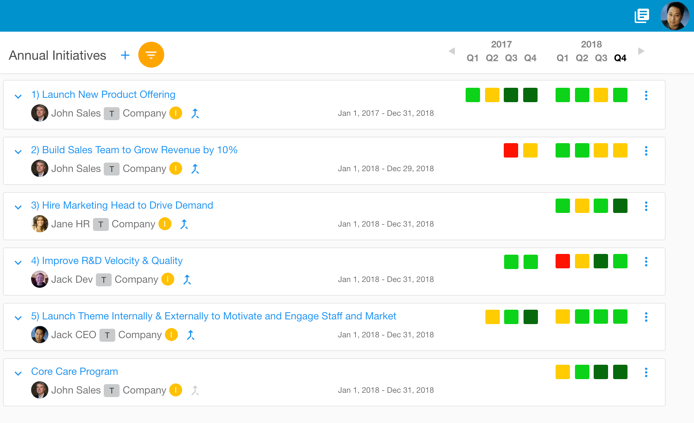Click the T team badge on Build Sales Team row
The image size is (694, 423).
point(111,169)
